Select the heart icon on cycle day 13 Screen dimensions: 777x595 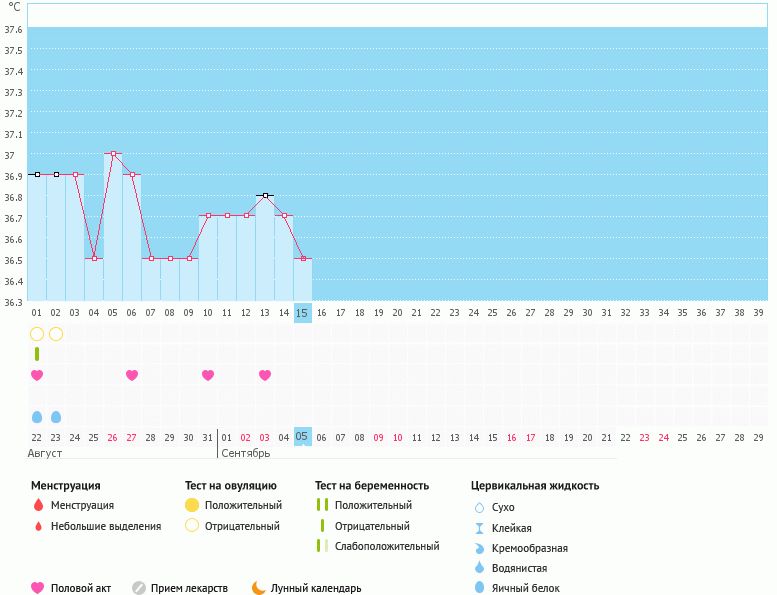[265, 375]
